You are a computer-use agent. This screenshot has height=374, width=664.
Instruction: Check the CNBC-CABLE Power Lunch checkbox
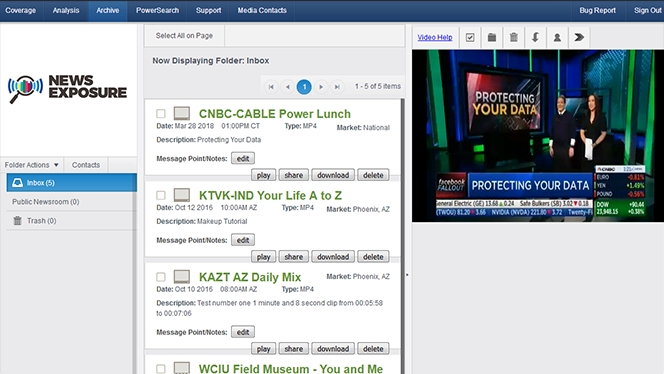tap(161, 114)
